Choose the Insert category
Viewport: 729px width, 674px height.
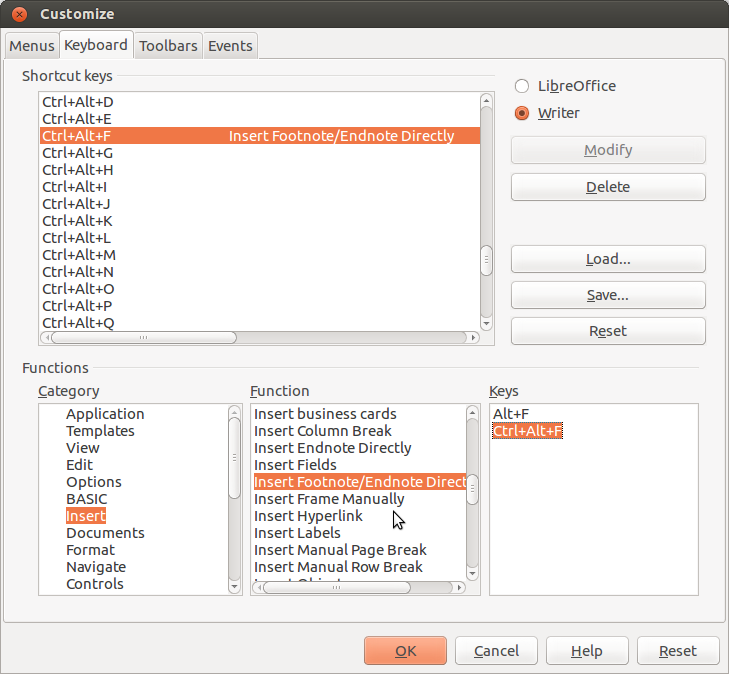point(86,516)
